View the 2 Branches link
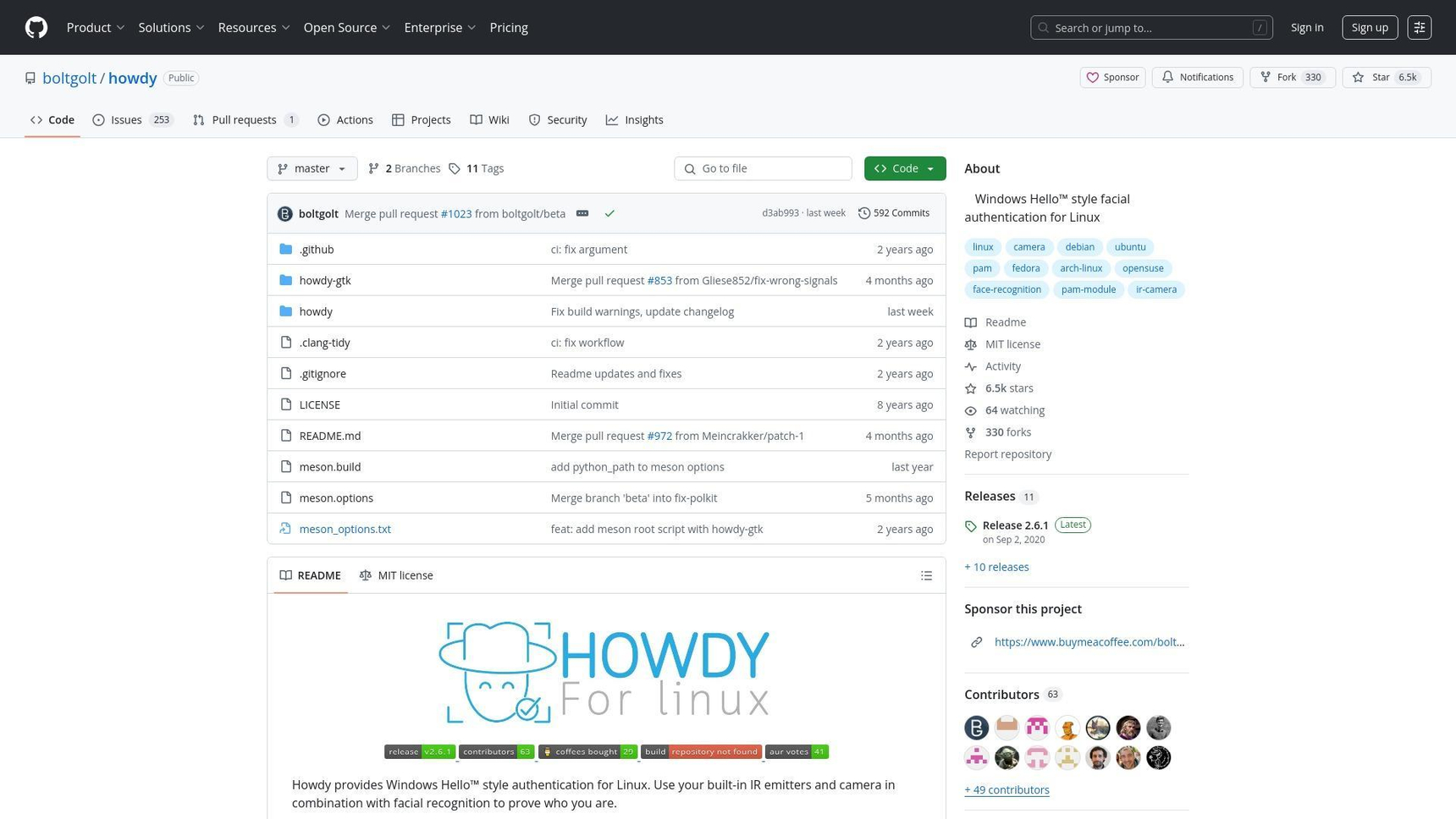Image resolution: width=1456 pixels, height=819 pixels. pos(405,168)
